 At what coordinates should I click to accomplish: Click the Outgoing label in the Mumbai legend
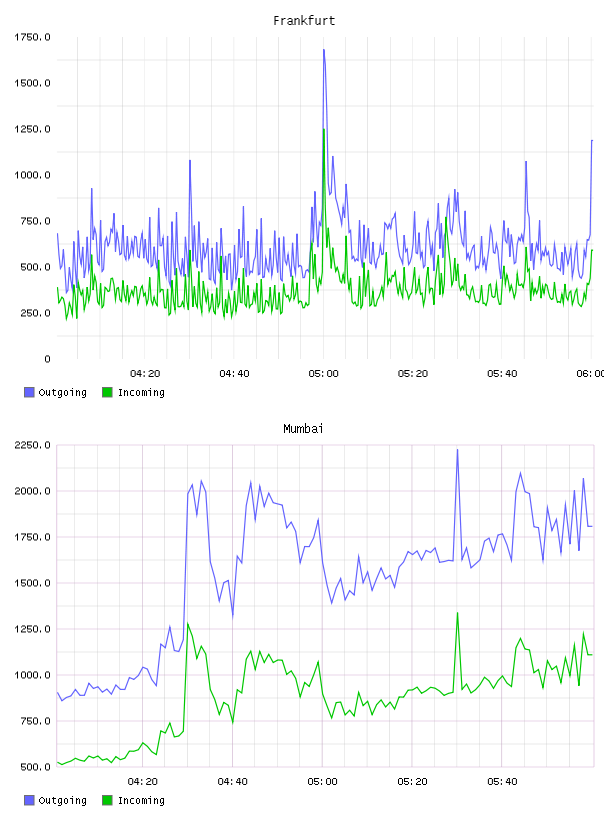tap(62, 800)
